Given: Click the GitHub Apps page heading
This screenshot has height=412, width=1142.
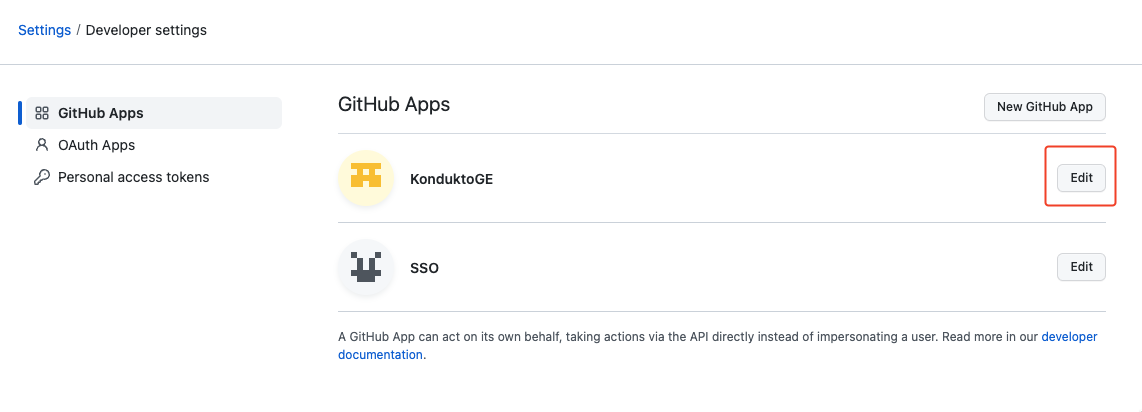Looking at the screenshot, I should (x=394, y=104).
